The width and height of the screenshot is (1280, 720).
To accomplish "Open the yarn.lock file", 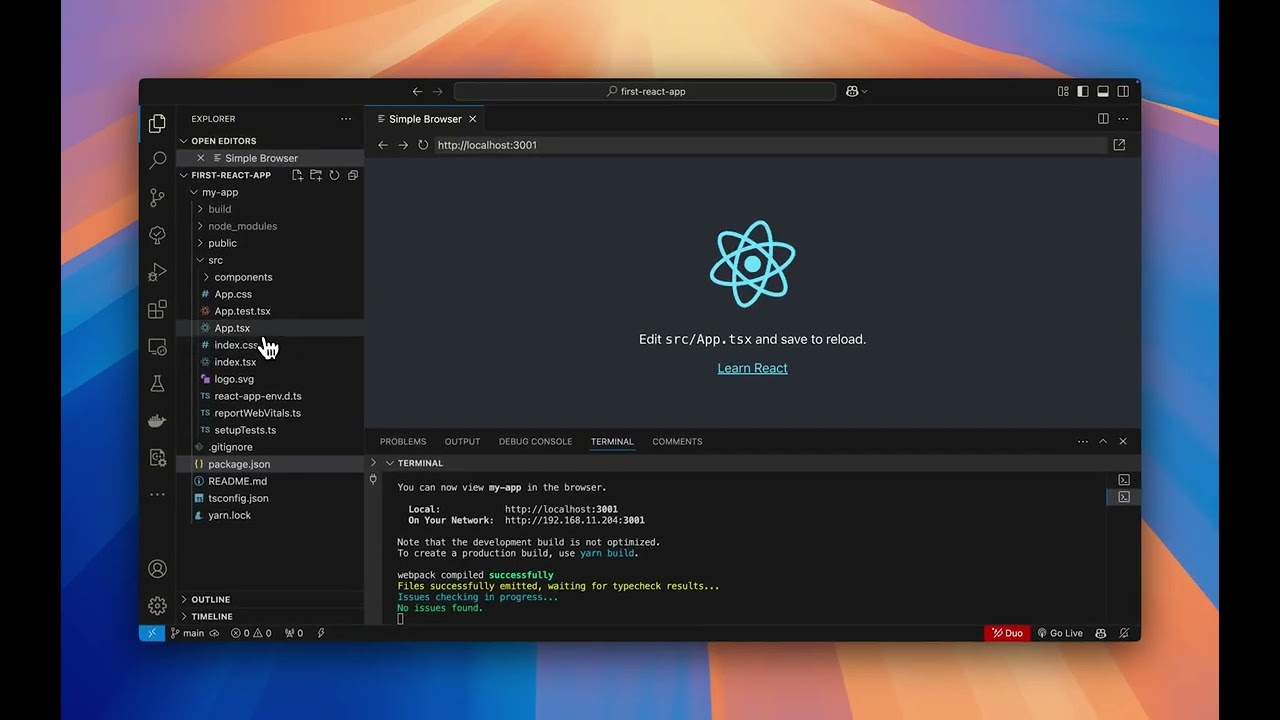I will 229,515.
